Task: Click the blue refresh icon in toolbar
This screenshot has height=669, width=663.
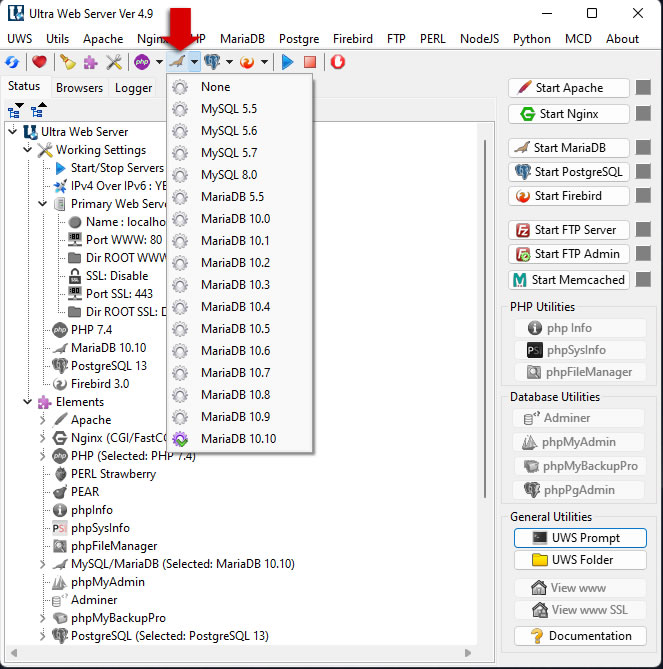Action: [12, 62]
